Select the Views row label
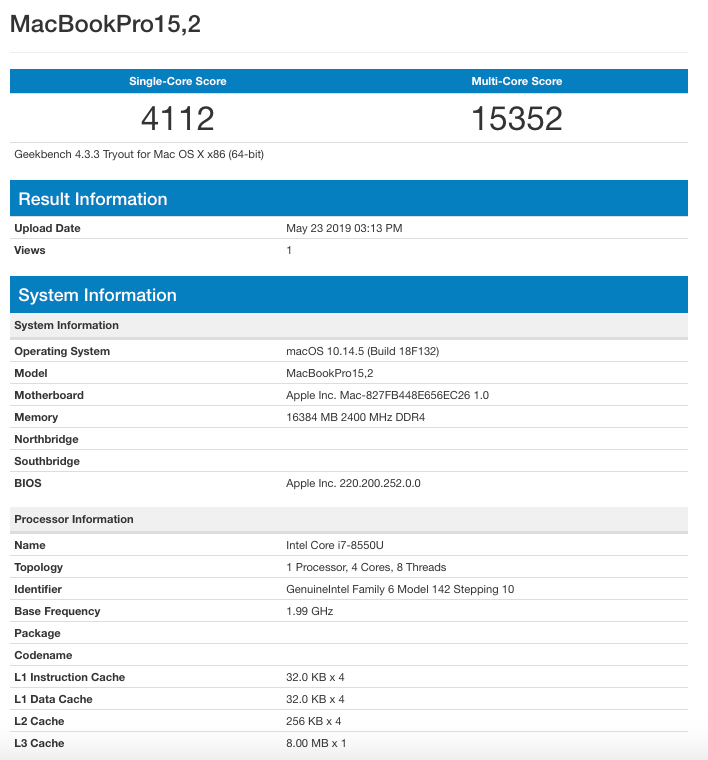The height and width of the screenshot is (760, 708). (30, 250)
